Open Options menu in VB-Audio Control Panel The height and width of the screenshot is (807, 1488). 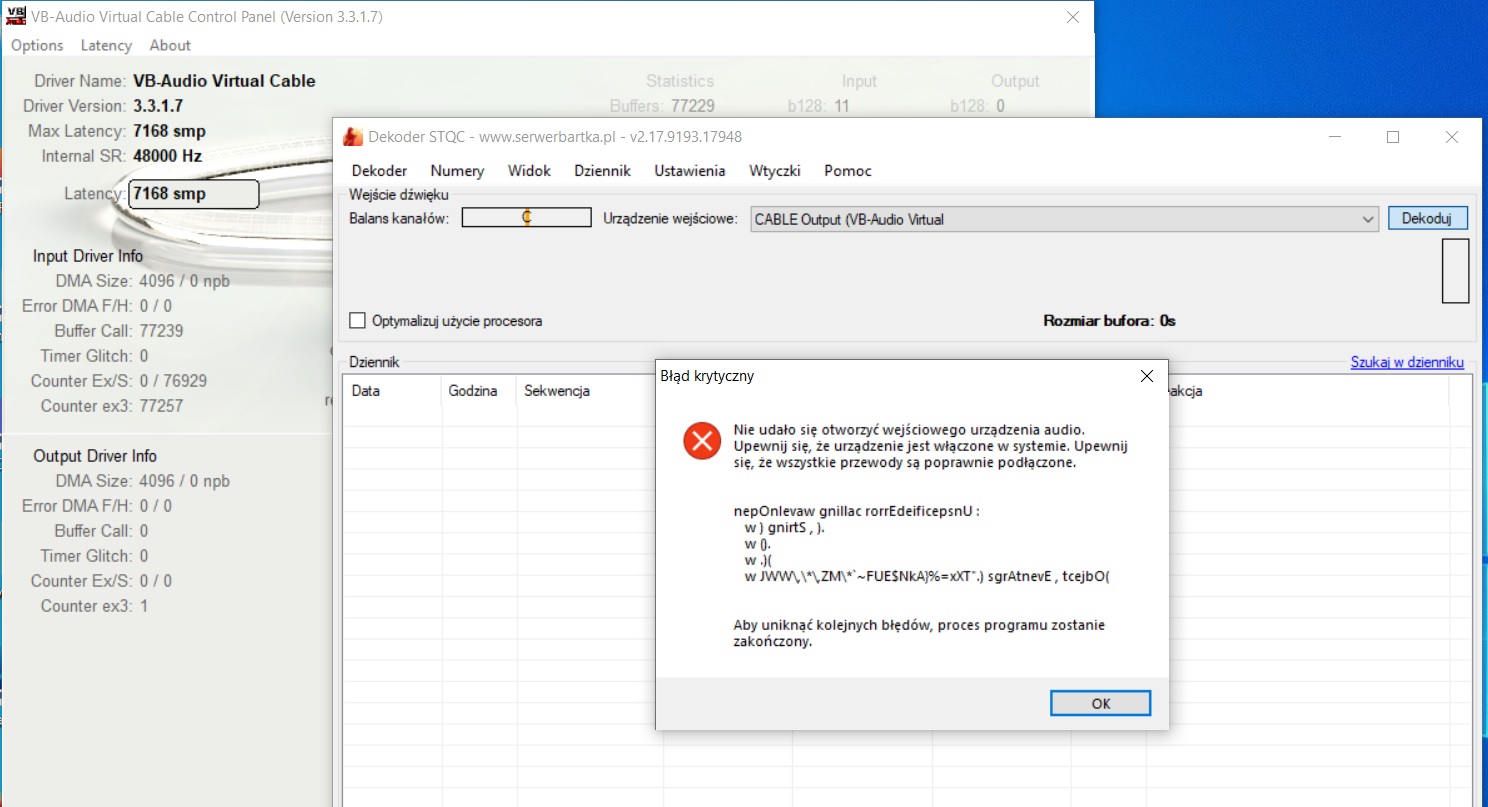click(37, 45)
